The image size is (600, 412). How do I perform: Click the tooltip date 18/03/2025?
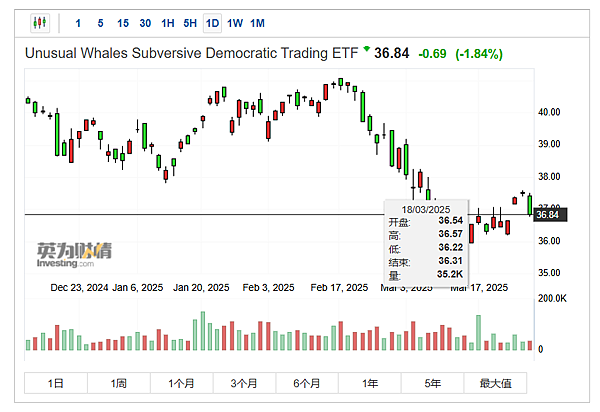click(426, 210)
